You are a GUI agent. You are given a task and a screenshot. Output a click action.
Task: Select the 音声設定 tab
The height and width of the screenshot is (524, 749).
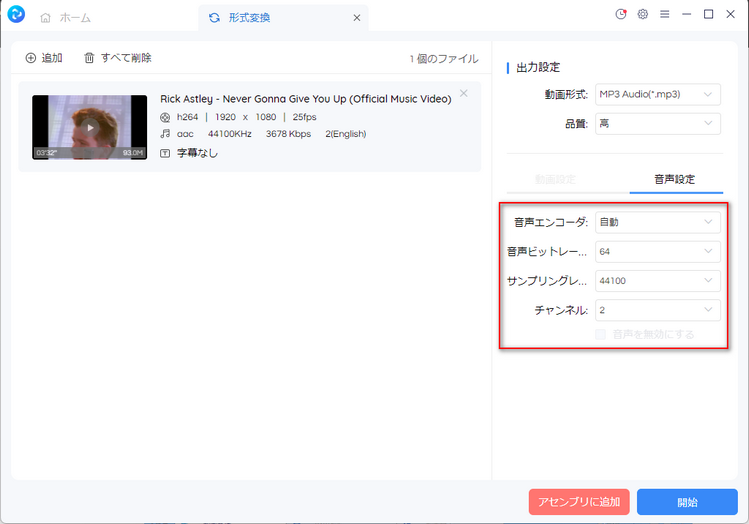(674, 180)
